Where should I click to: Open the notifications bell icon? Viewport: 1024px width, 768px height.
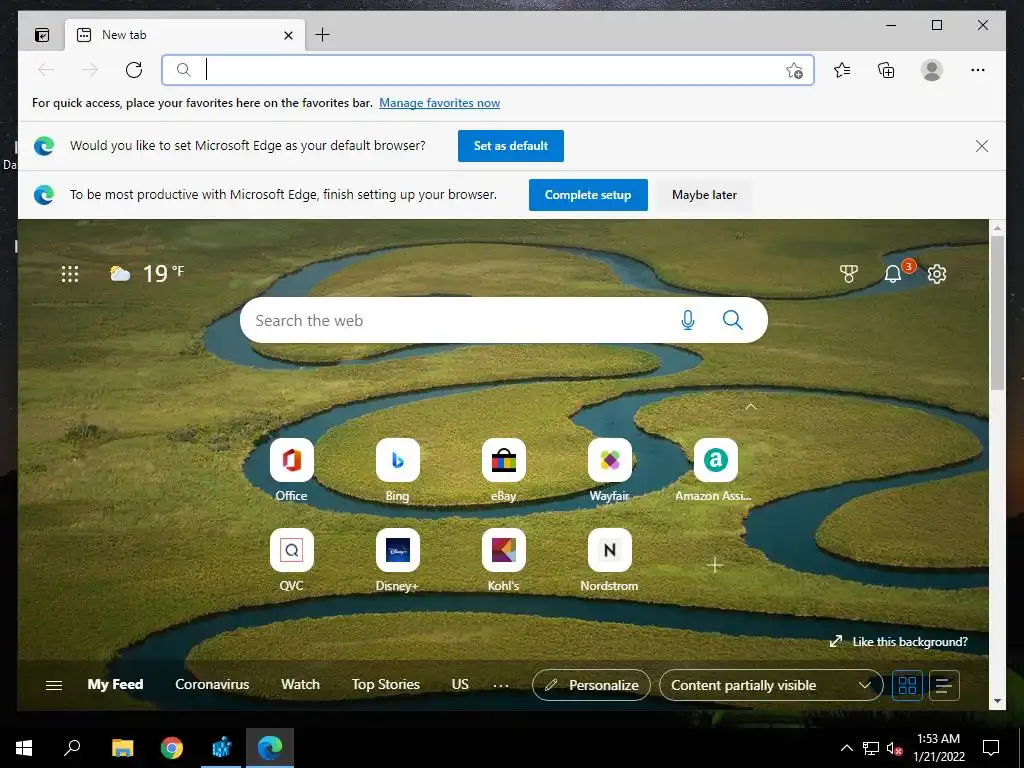[x=893, y=274]
